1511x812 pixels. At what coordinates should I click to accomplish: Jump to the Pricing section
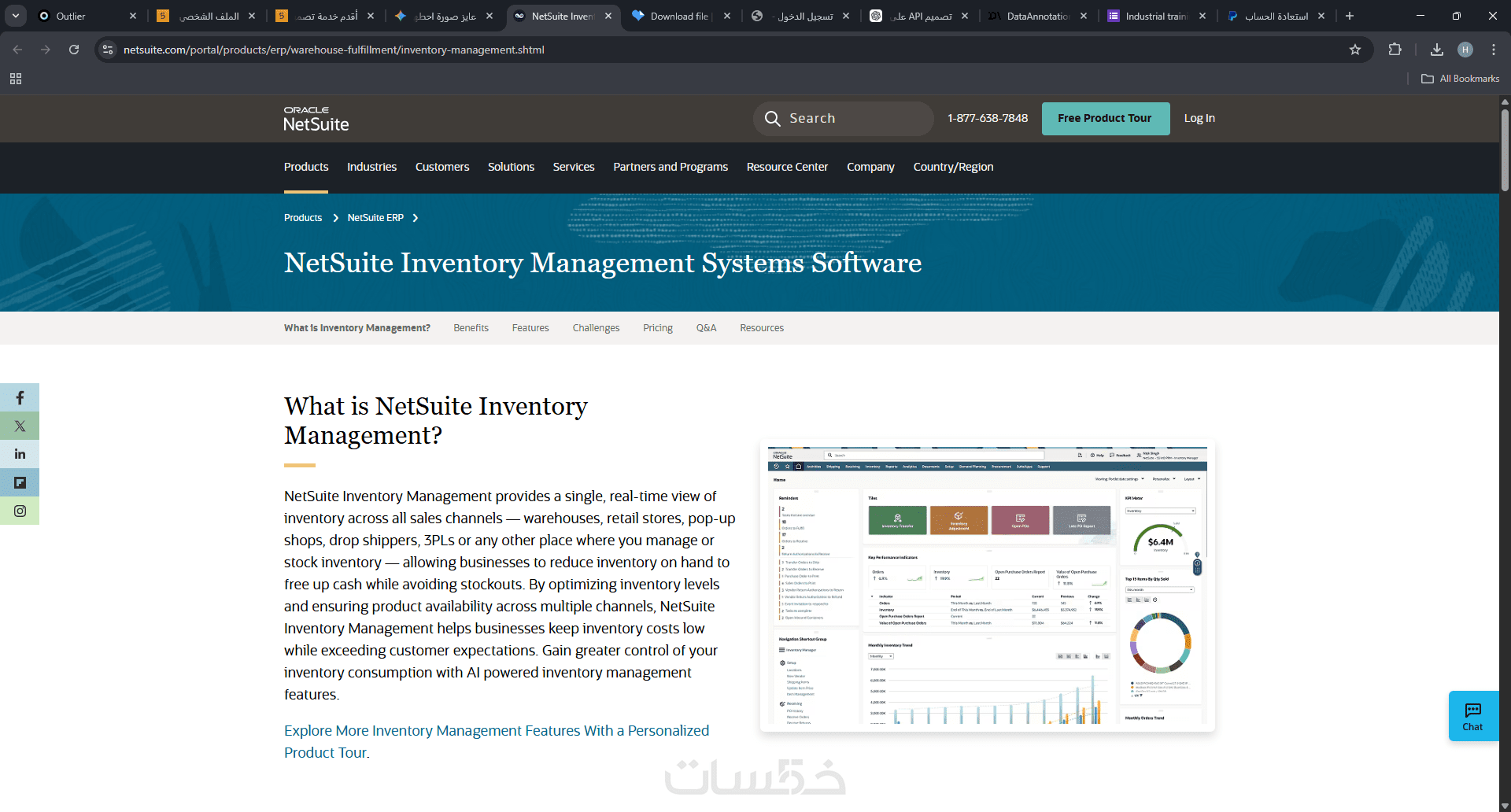658,328
